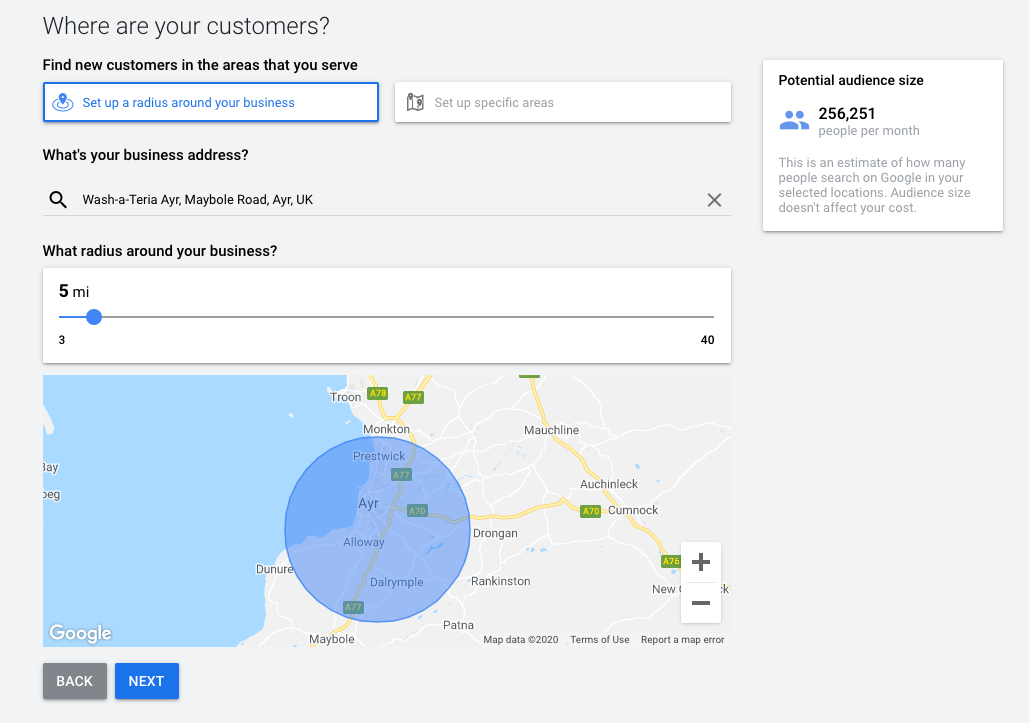Click the Prestwick label on the map

click(x=379, y=456)
